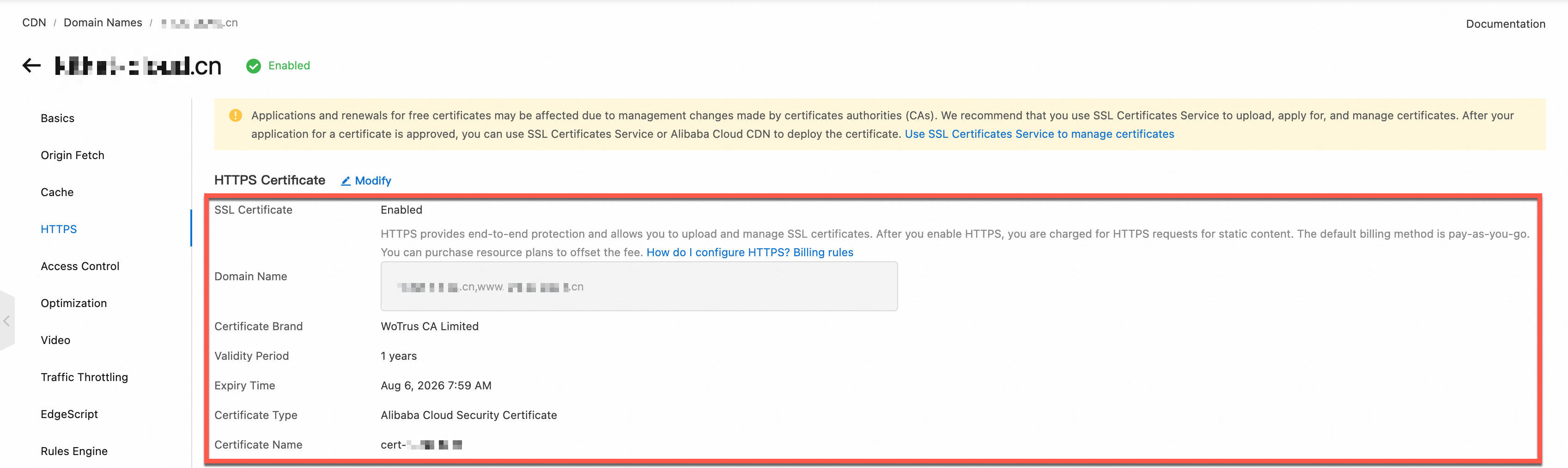Select the HTTPS sidebar item
The image size is (1568, 468).
point(59,229)
